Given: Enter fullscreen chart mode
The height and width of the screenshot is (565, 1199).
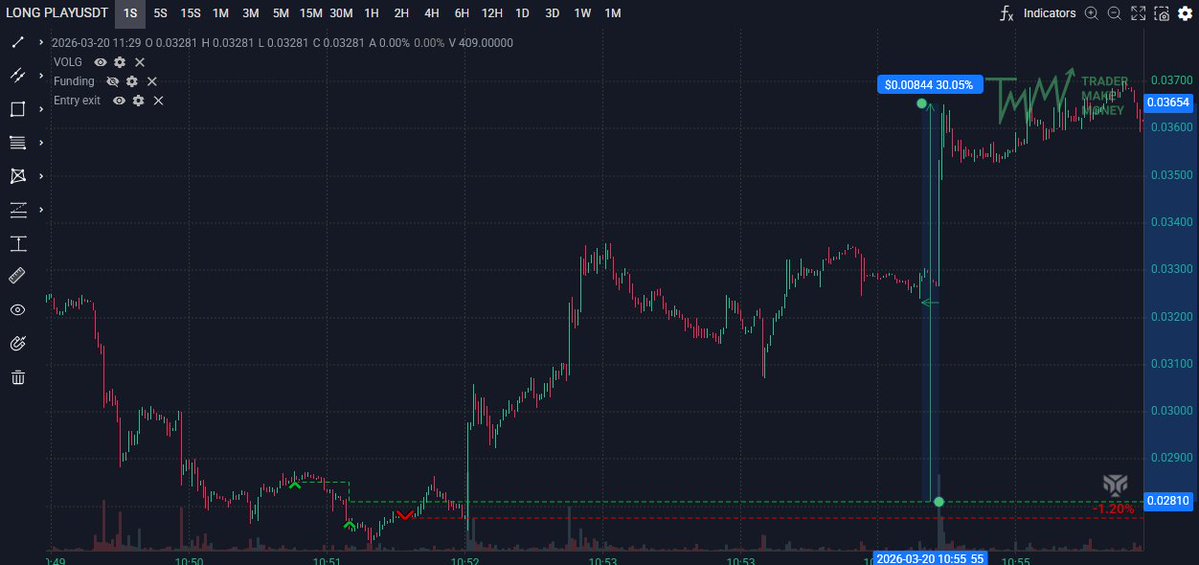Looking at the screenshot, I should [1138, 13].
